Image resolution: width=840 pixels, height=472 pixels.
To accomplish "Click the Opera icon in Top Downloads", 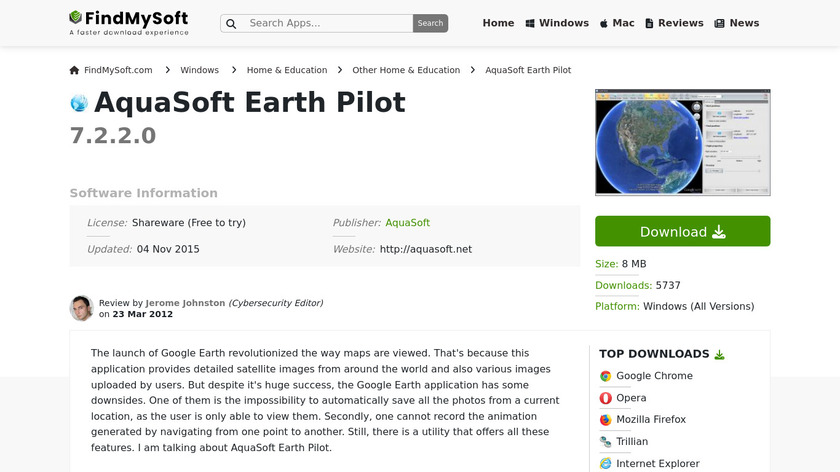I will [x=605, y=398].
